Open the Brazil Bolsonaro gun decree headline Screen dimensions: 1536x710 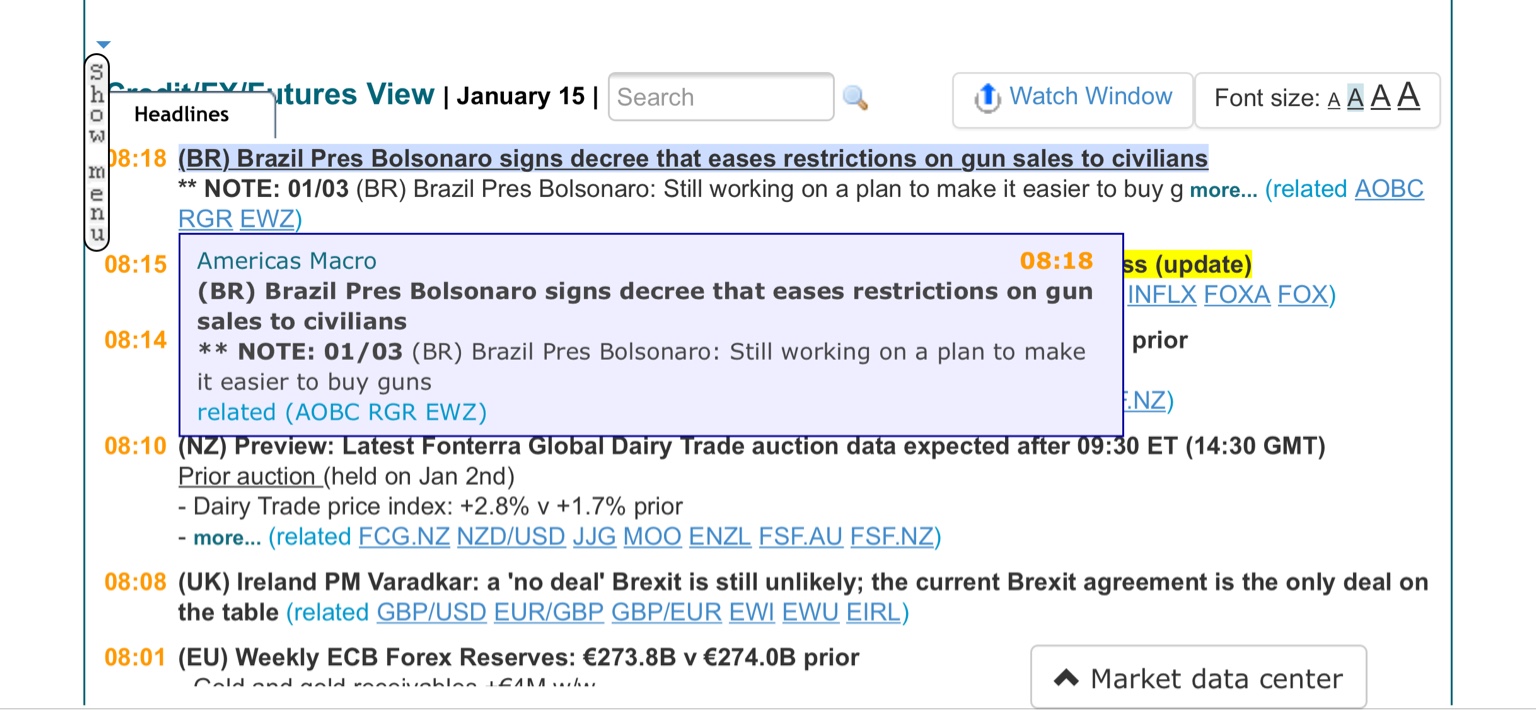pos(693,158)
